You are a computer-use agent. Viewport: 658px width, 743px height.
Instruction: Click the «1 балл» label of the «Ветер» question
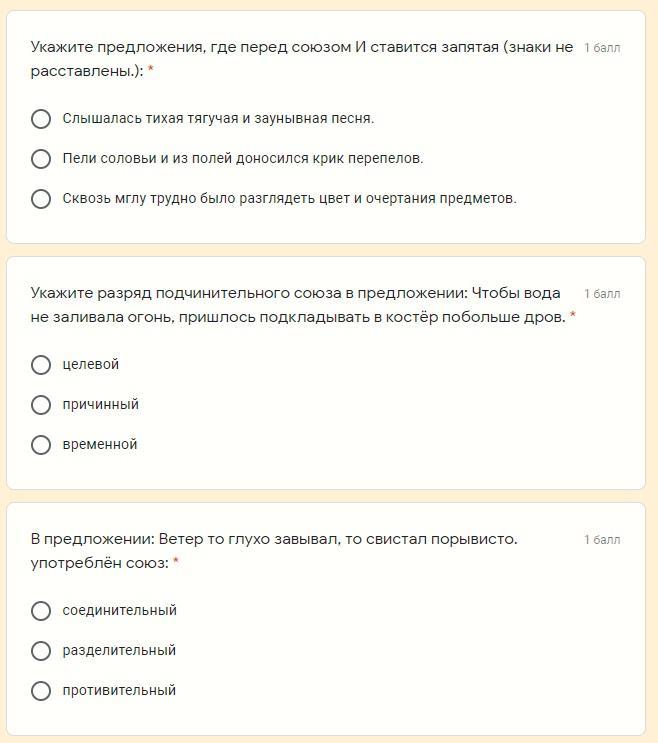pyautogui.click(x=602, y=540)
